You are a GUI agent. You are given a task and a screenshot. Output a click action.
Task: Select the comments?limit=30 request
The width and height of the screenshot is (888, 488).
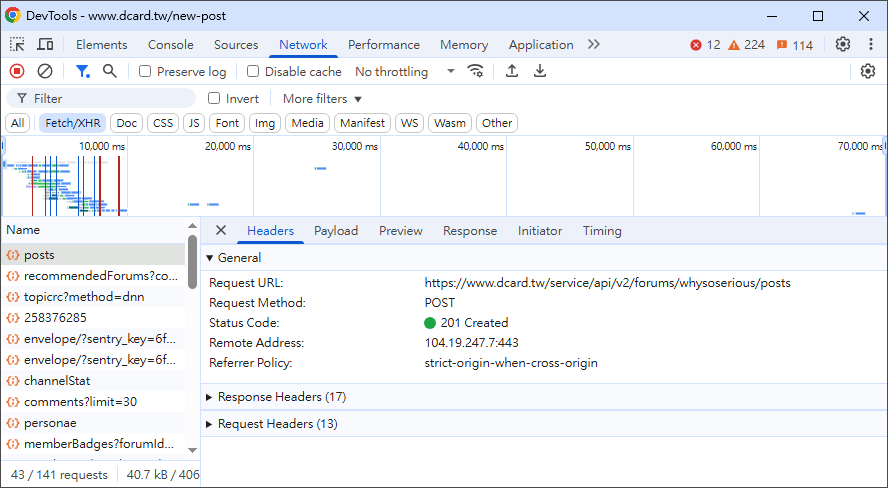[x=93, y=401]
